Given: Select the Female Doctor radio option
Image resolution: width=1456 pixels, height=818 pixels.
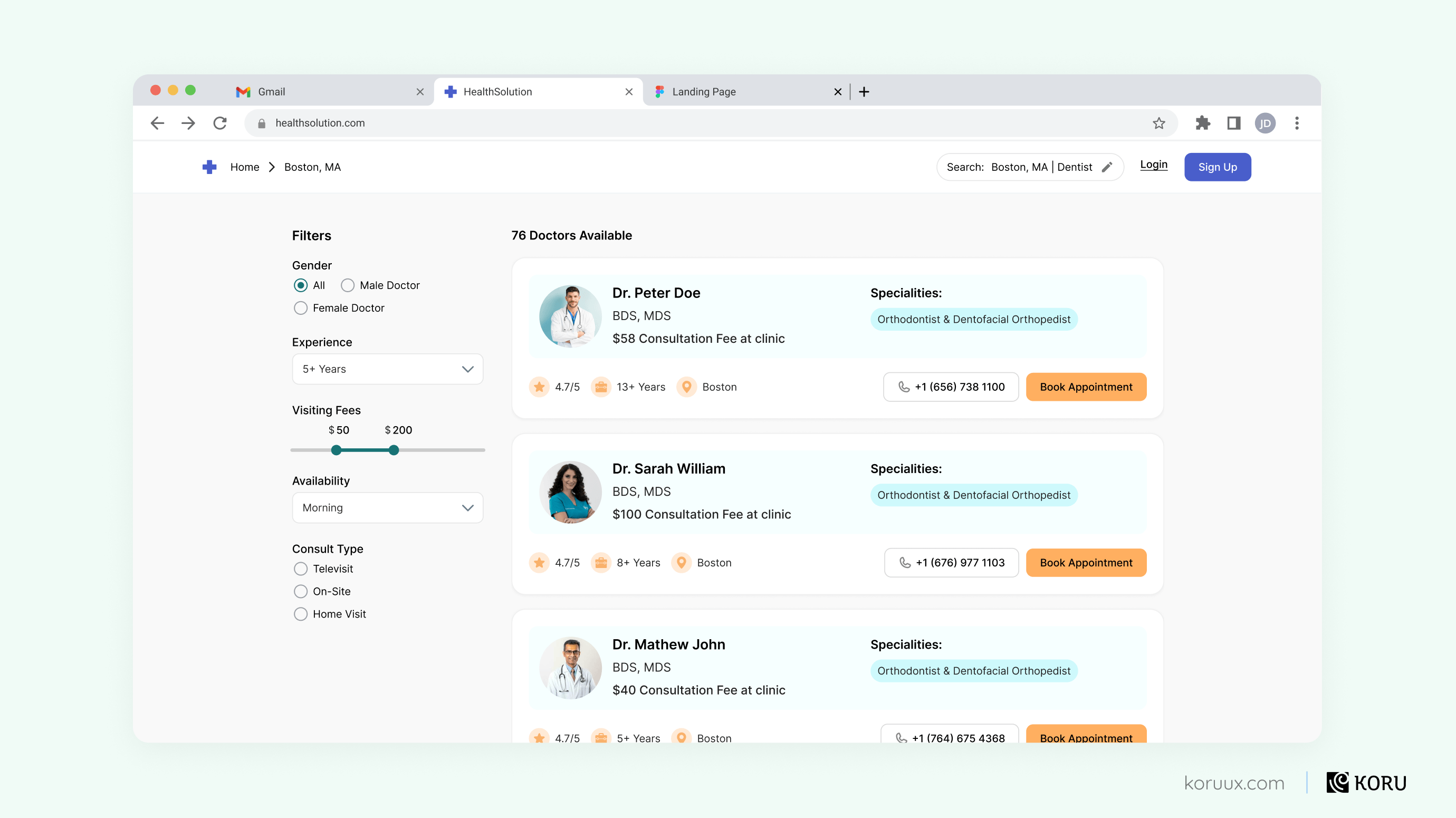Looking at the screenshot, I should point(301,308).
